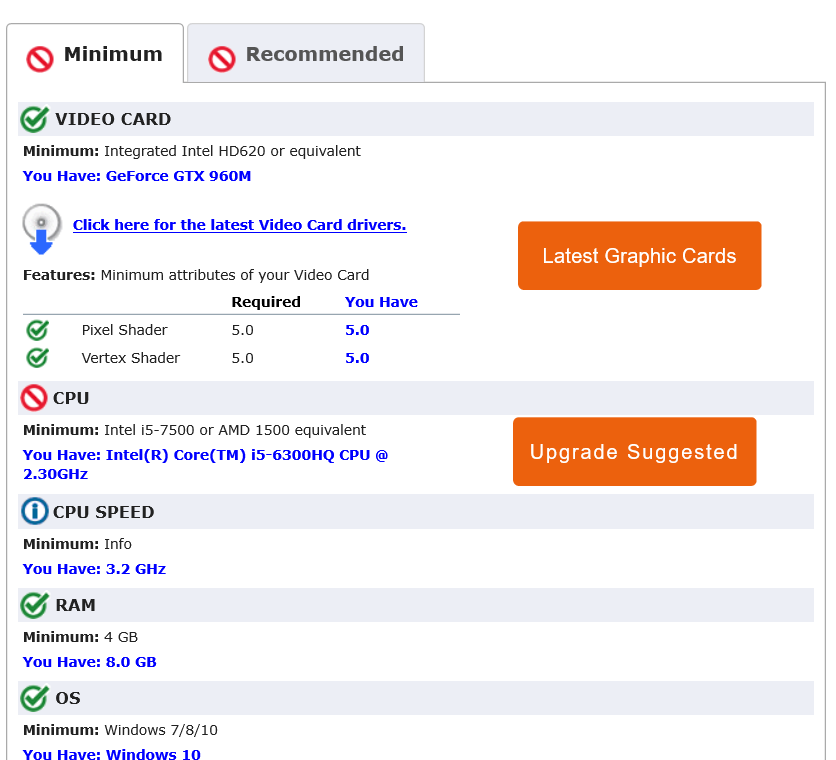Click the 'Features: Minimum attributes' line

[x=196, y=275]
